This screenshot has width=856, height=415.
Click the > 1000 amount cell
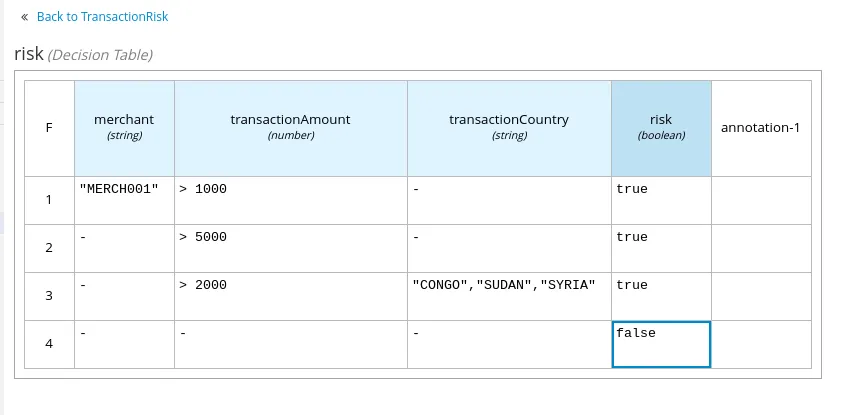pos(291,200)
